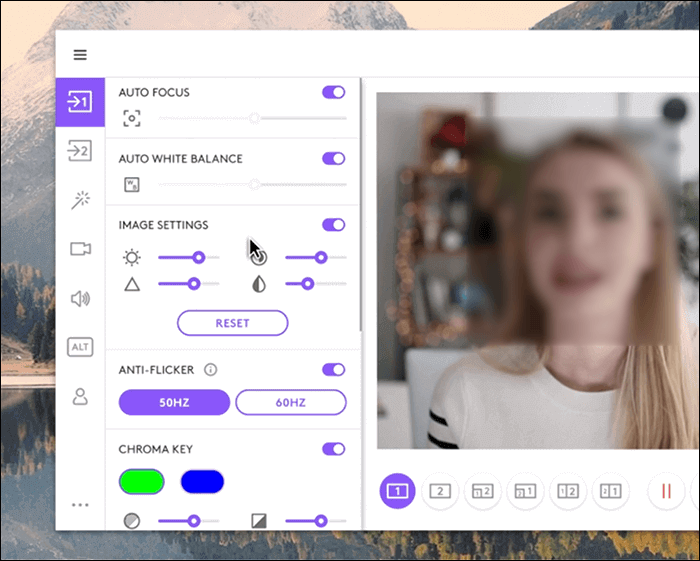Open the hamburger menu
The width and height of the screenshot is (700, 561).
point(80,55)
